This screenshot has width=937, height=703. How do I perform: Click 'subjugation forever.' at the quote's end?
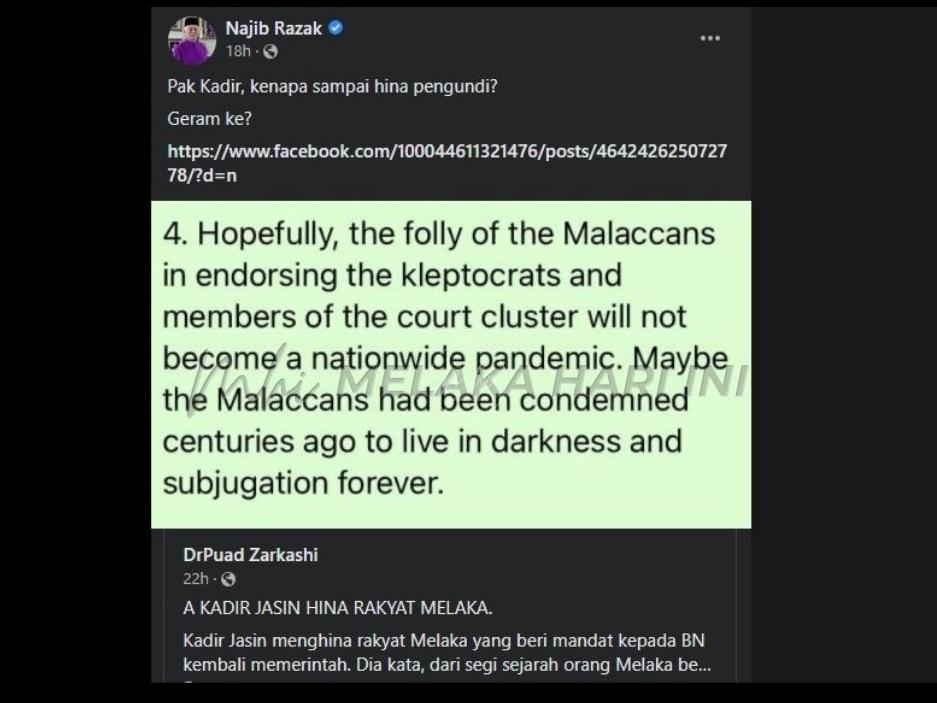coord(301,483)
